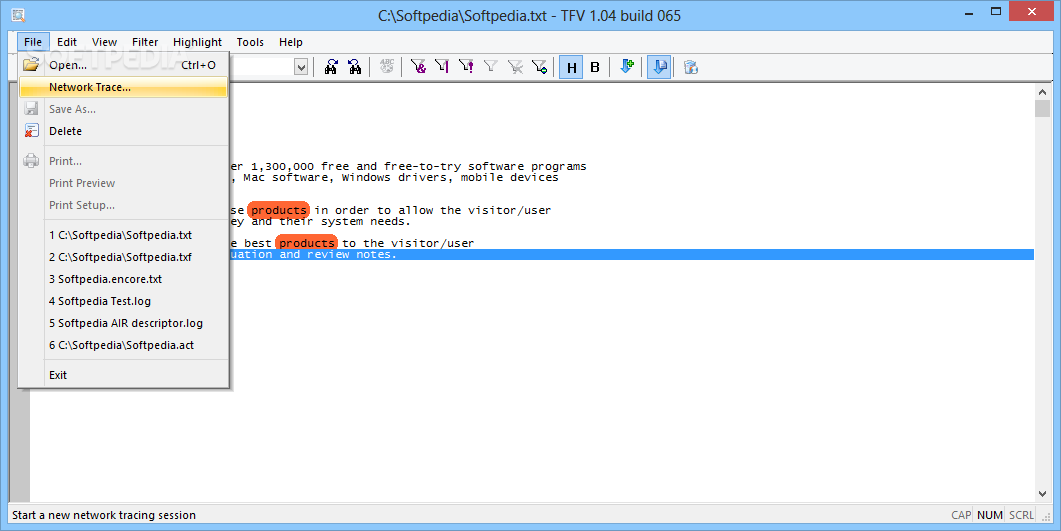The width and height of the screenshot is (1061, 531).
Task: Click status text 'Start a new network tracing session'
Action: click(x=104, y=515)
